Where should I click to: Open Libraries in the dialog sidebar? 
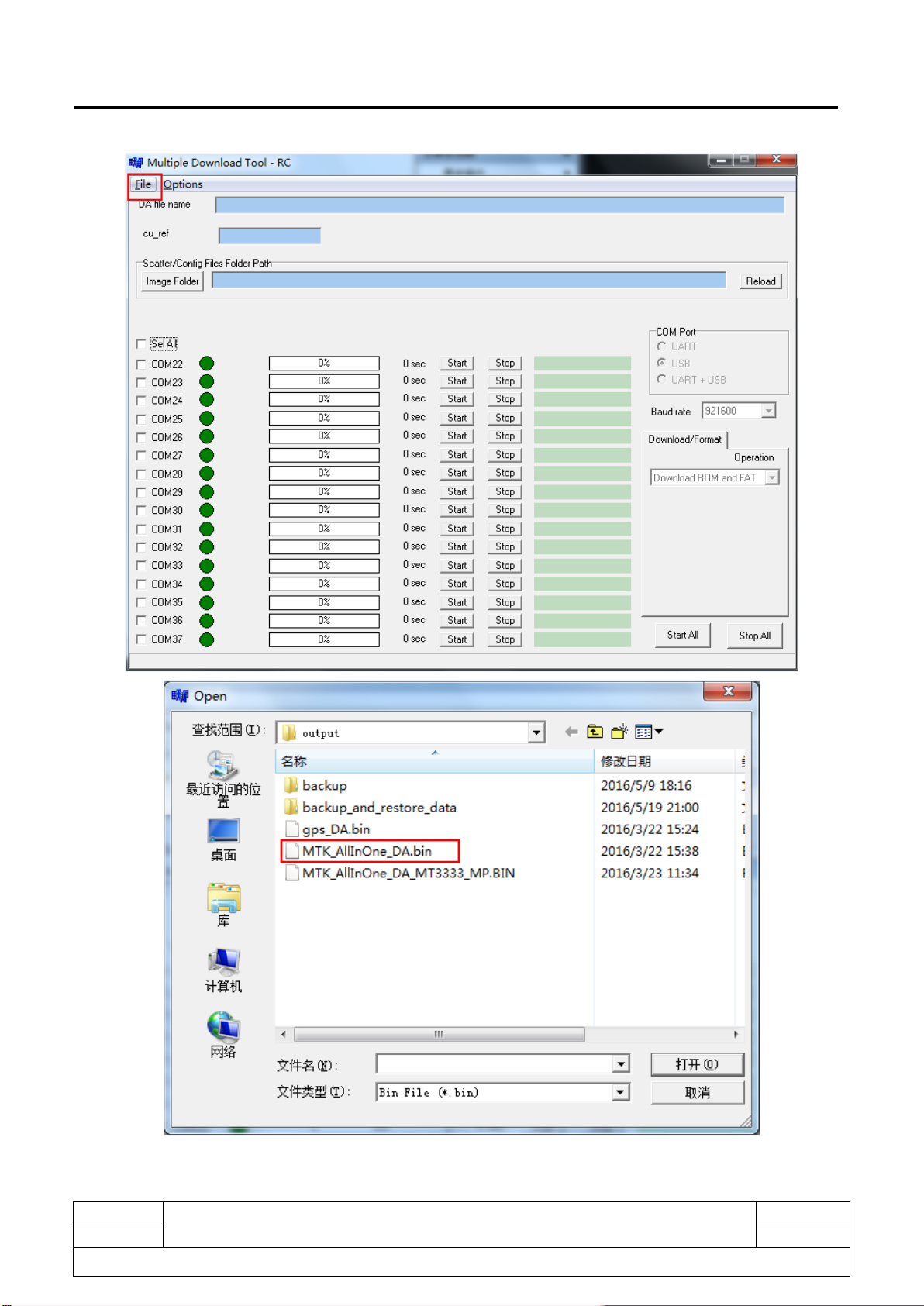(x=223, y=905)
